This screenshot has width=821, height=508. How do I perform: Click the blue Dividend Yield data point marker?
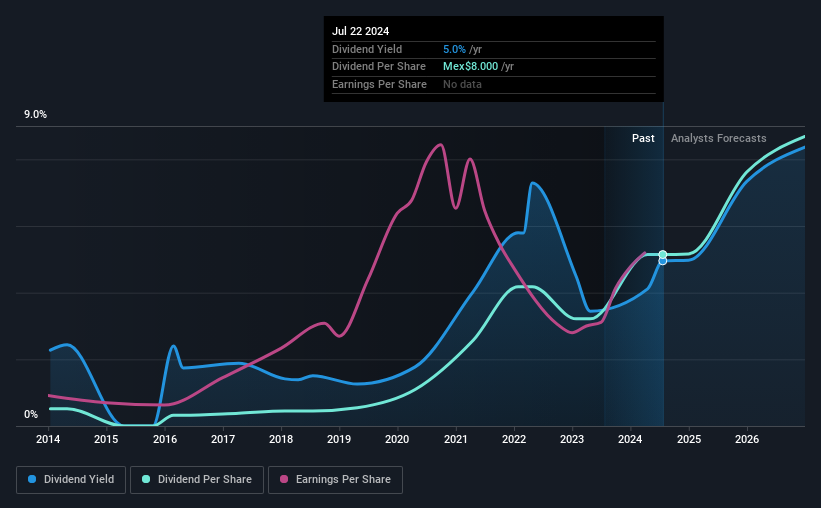(663, 261)
